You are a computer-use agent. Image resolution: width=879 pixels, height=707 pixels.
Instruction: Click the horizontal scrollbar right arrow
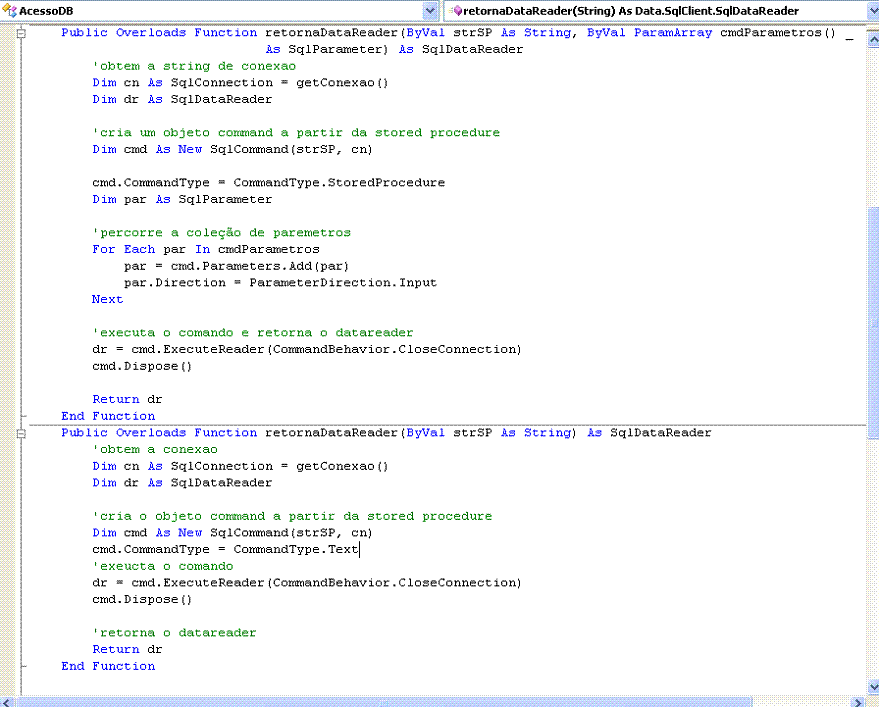(859, 701)
